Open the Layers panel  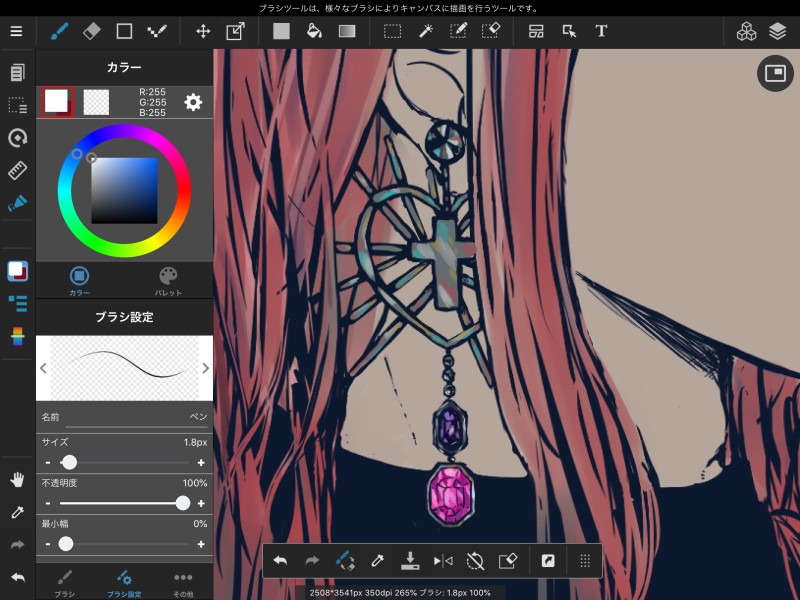coord(778,31)
